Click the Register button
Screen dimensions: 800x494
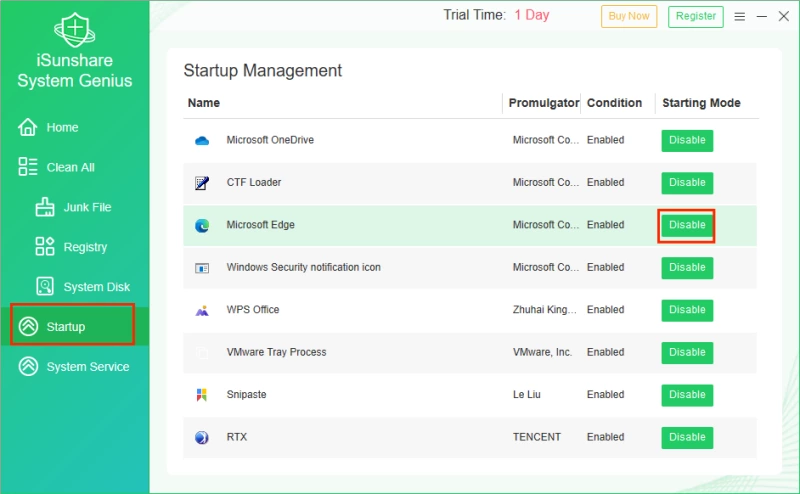coord(695,16)
